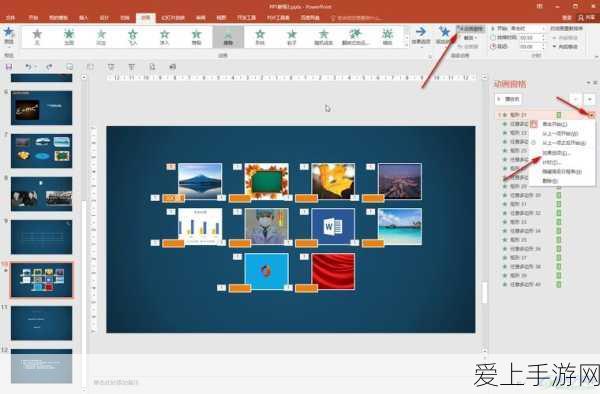This screenshot has width=600, height=394.
Task: Click the purple Save icon in quick toolbar
Action: pos(8,67)
